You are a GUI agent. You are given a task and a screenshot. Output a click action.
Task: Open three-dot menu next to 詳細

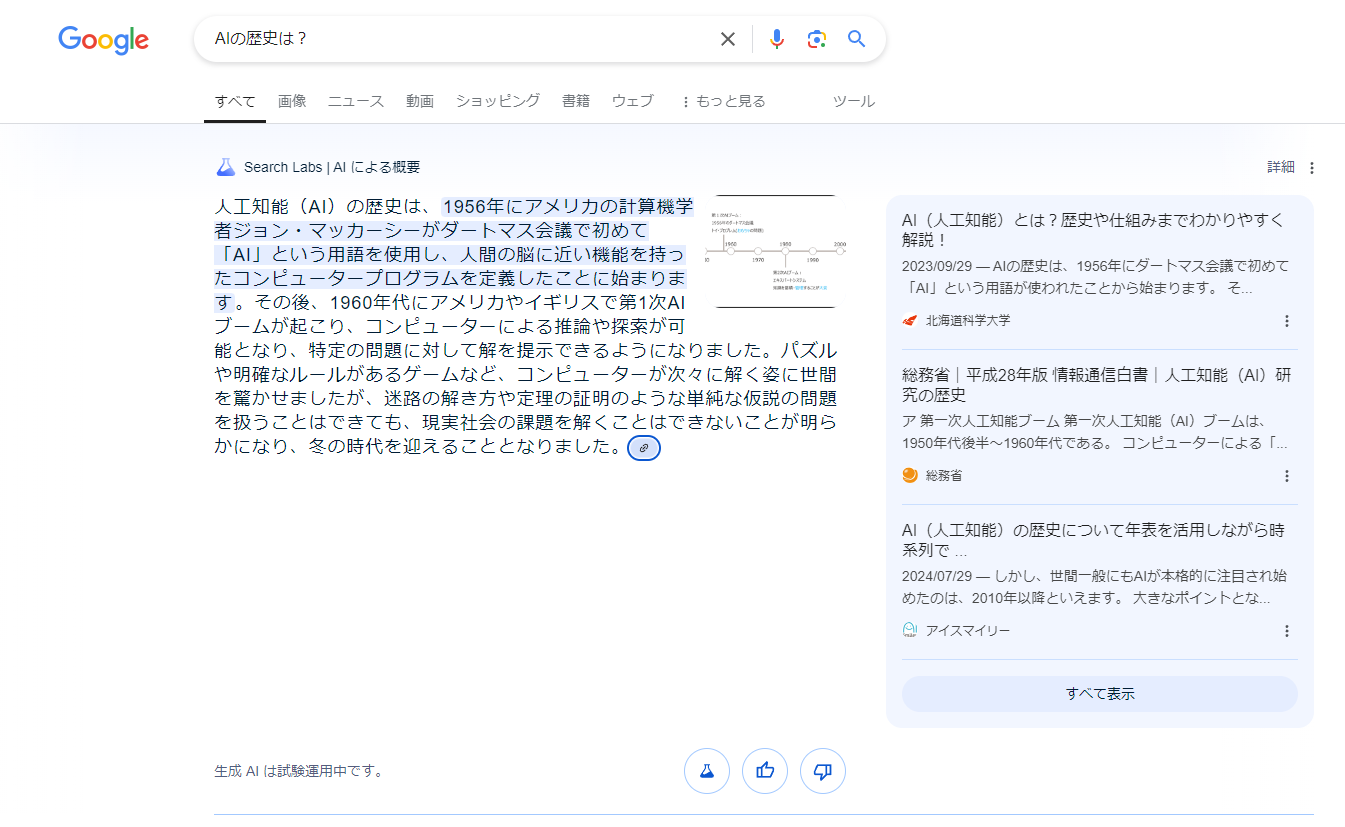(x=1312, y=168)
